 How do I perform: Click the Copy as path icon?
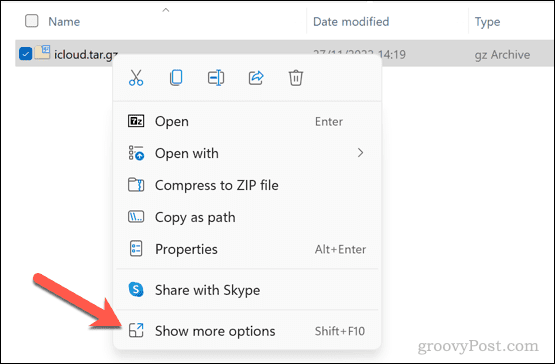[136, 217]
